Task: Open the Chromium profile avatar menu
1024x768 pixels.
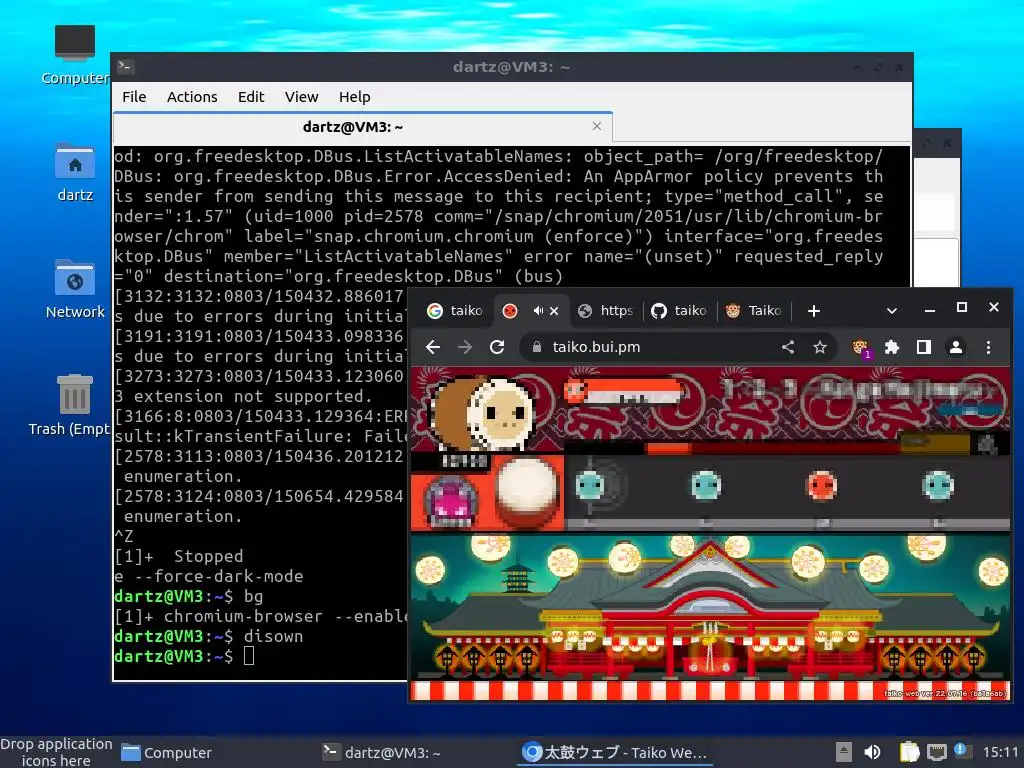Action: click(x=955, y=347)
